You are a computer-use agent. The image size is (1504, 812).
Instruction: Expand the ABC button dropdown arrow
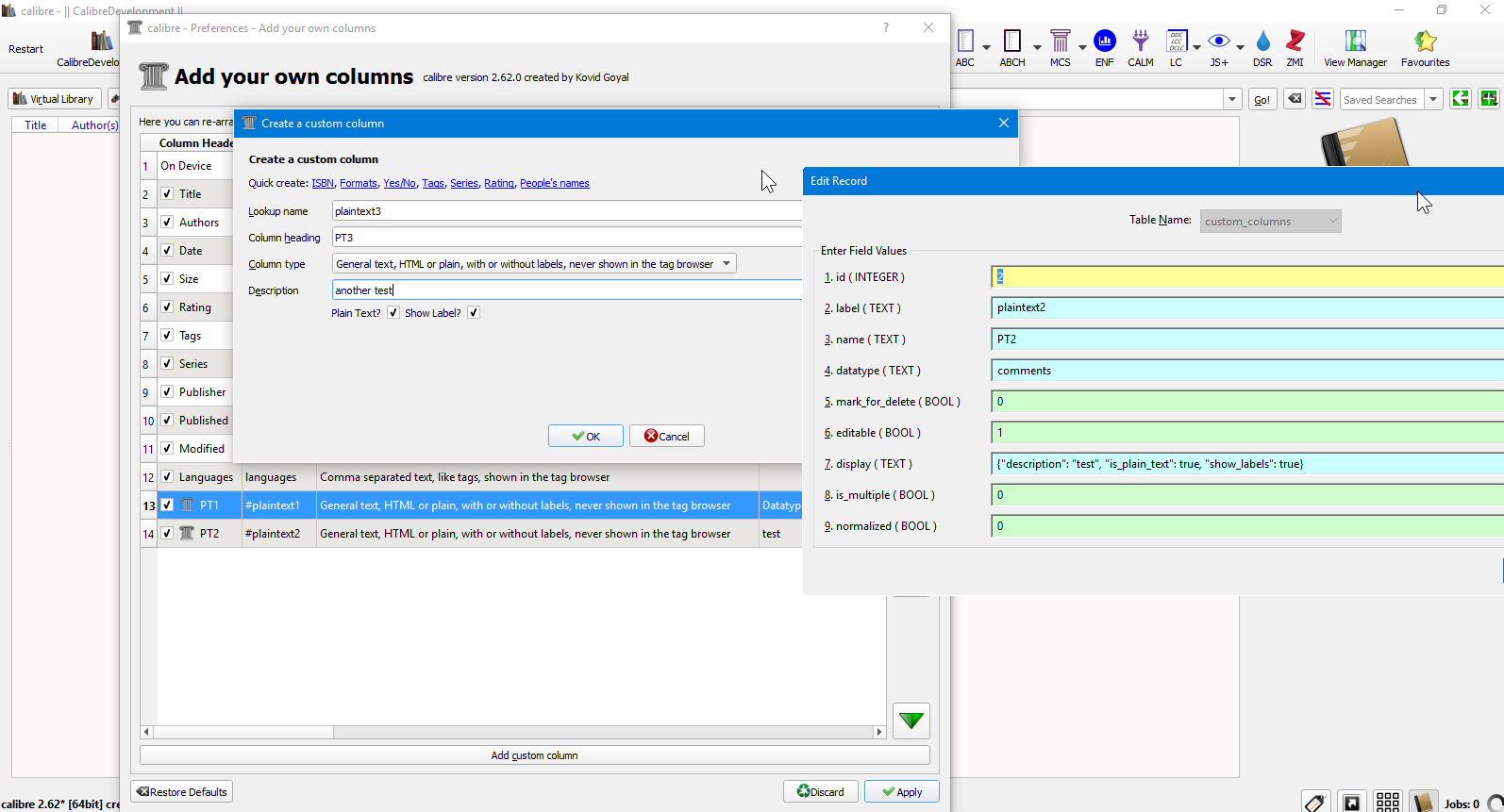click(987, 47)
